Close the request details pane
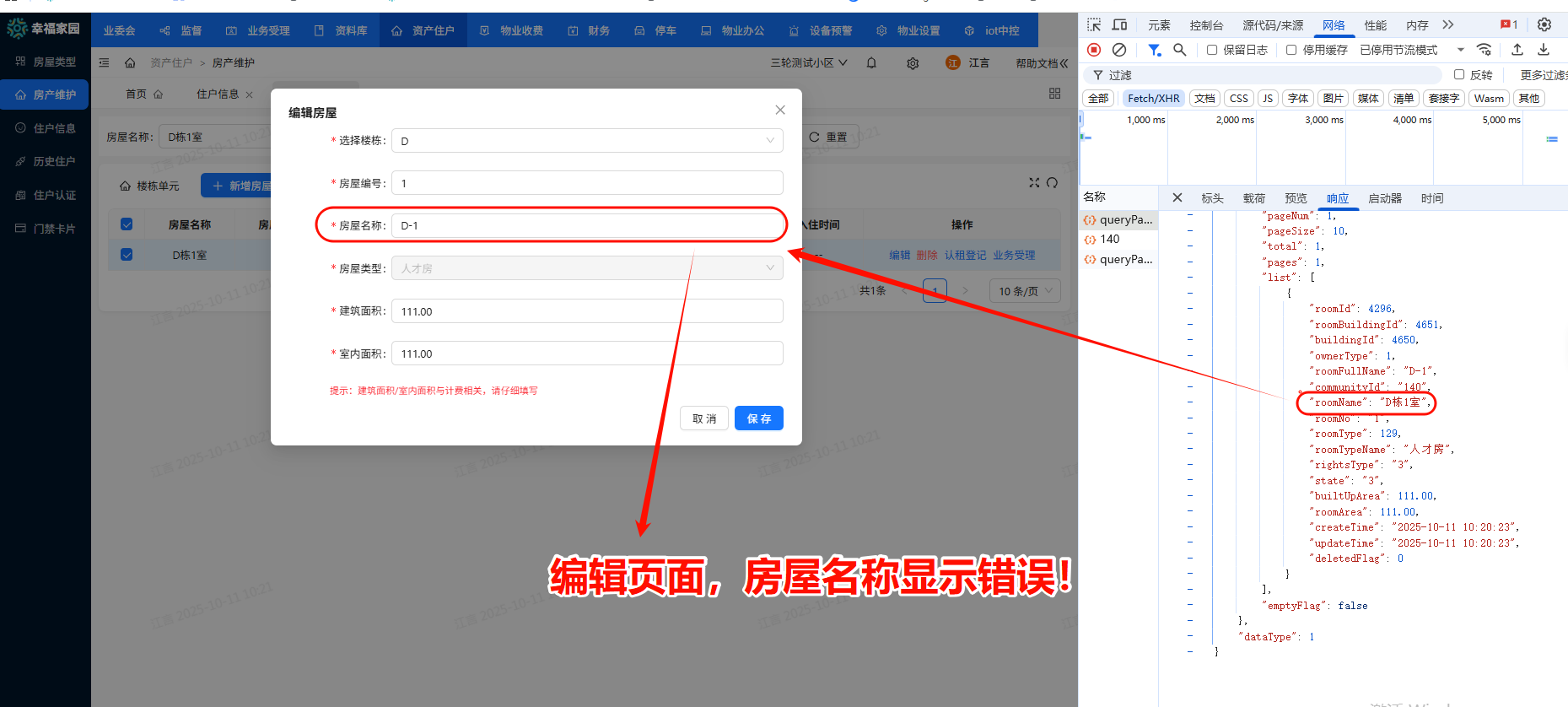 [1177, 197]
